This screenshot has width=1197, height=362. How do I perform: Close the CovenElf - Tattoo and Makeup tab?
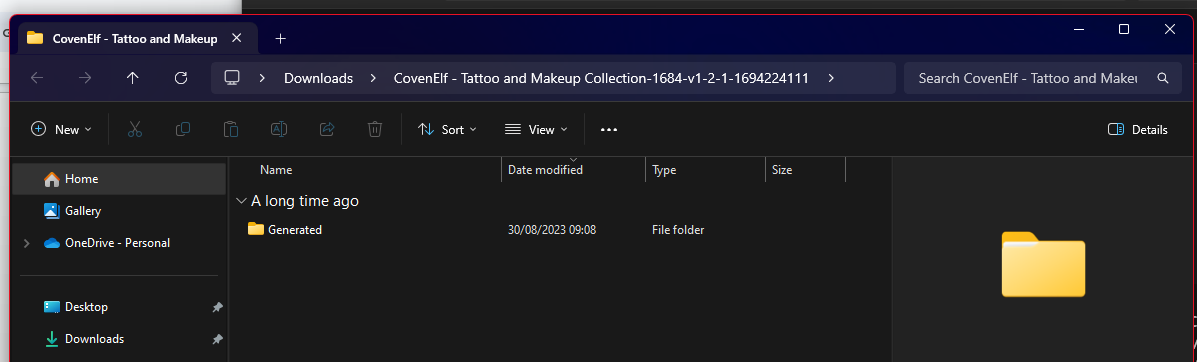click(237, 38)
